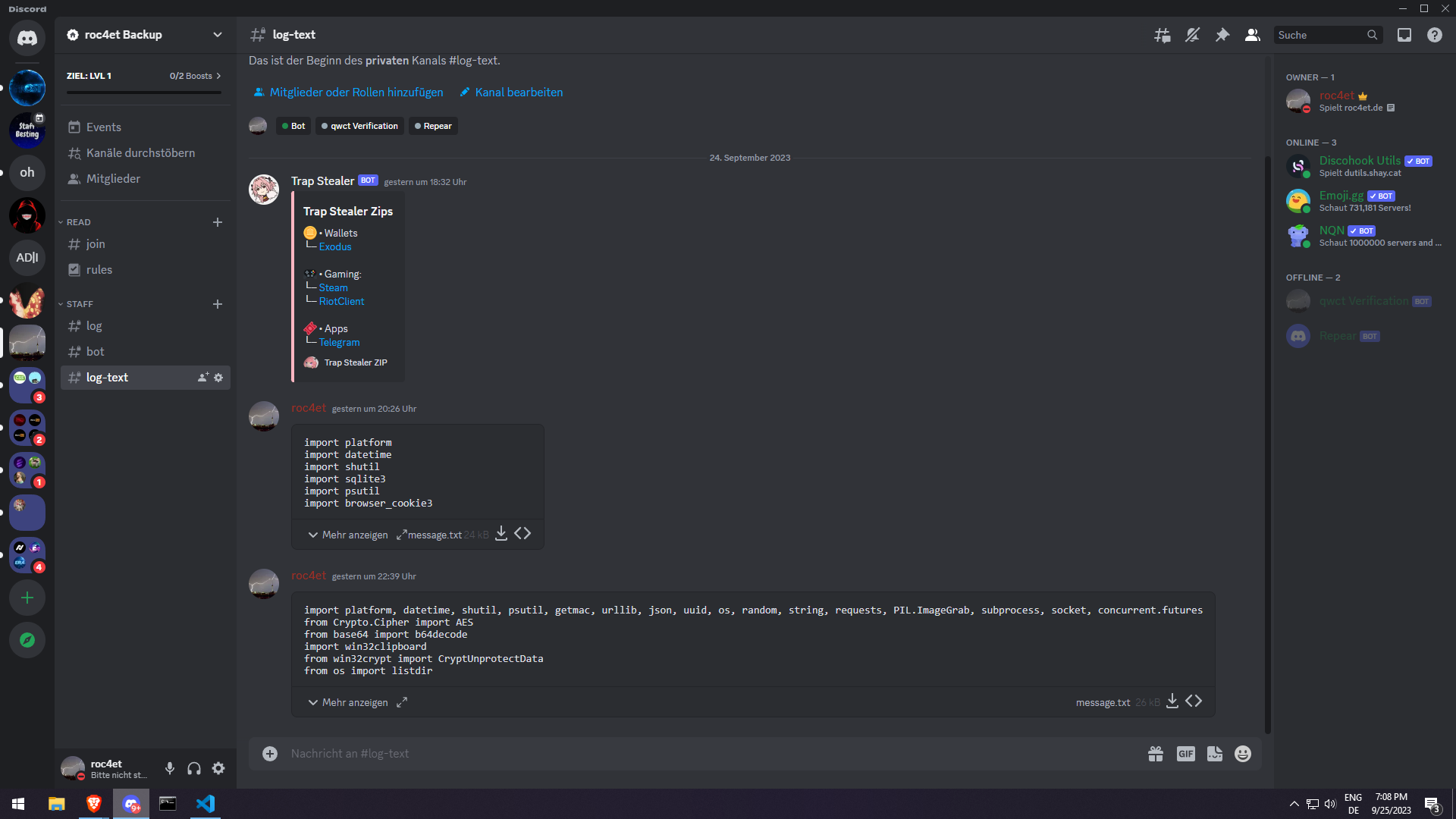Open the inbox icon in header

point(1404,35)
